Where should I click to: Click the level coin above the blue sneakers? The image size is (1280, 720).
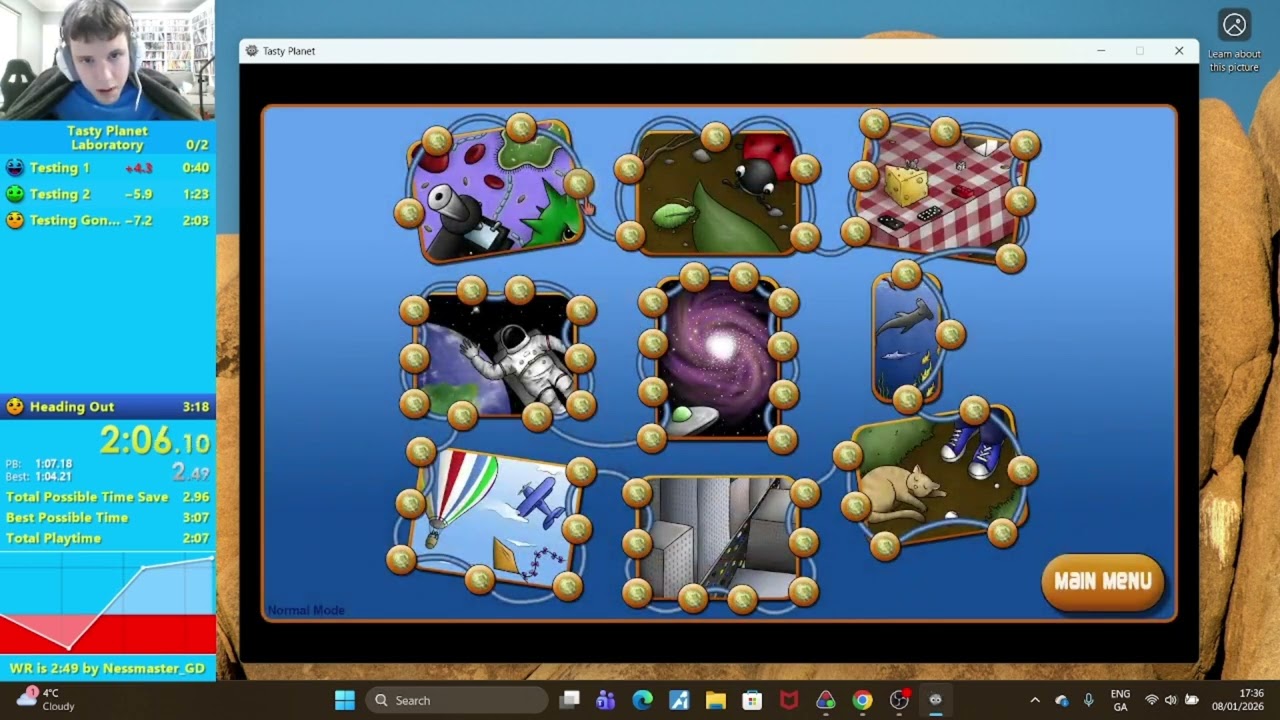[x=974, y=410]
